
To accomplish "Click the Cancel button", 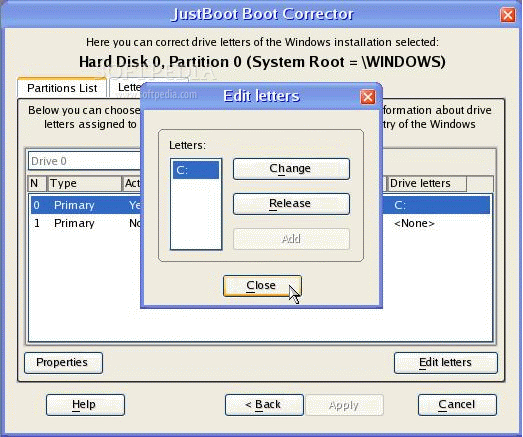I will click(457, 405).
